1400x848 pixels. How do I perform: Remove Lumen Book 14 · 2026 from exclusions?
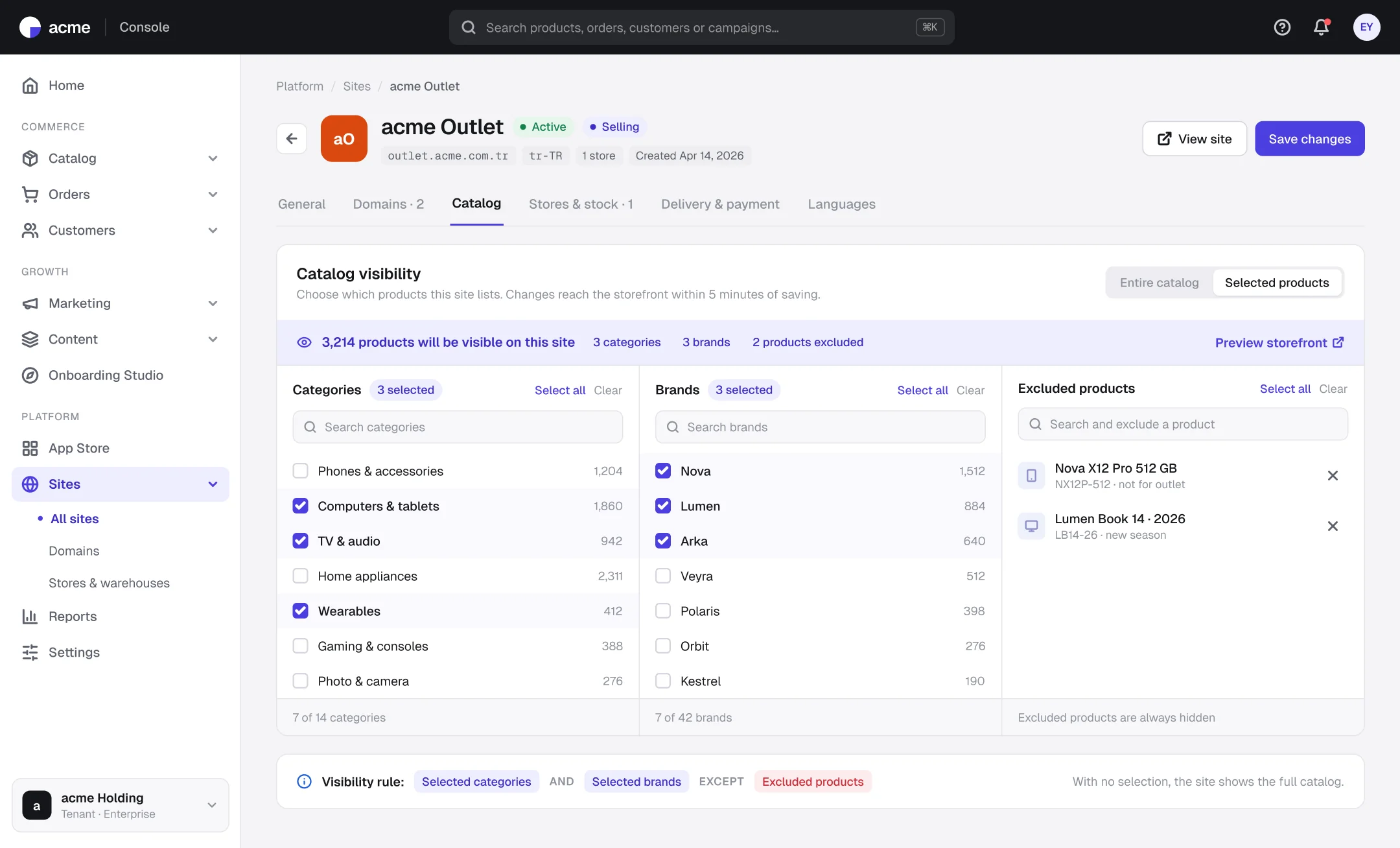pyautogui.click(x=1333, y=526)
